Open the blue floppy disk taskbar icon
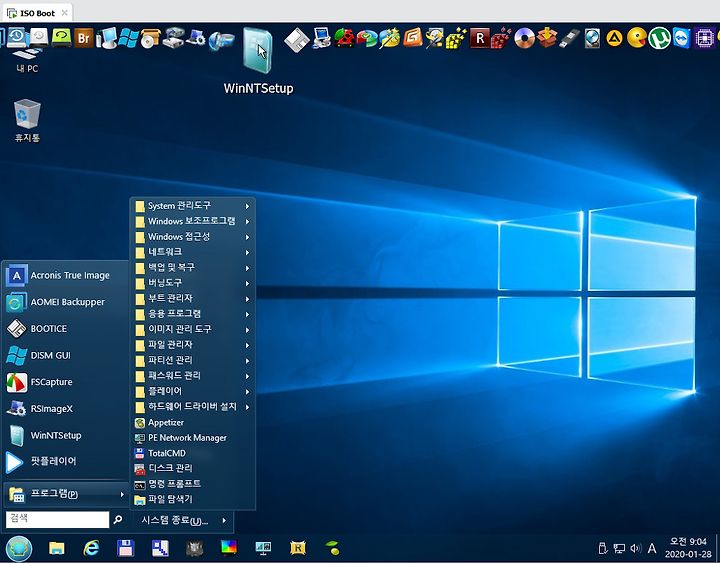The image size is (720, 563). tap(125, 548)
